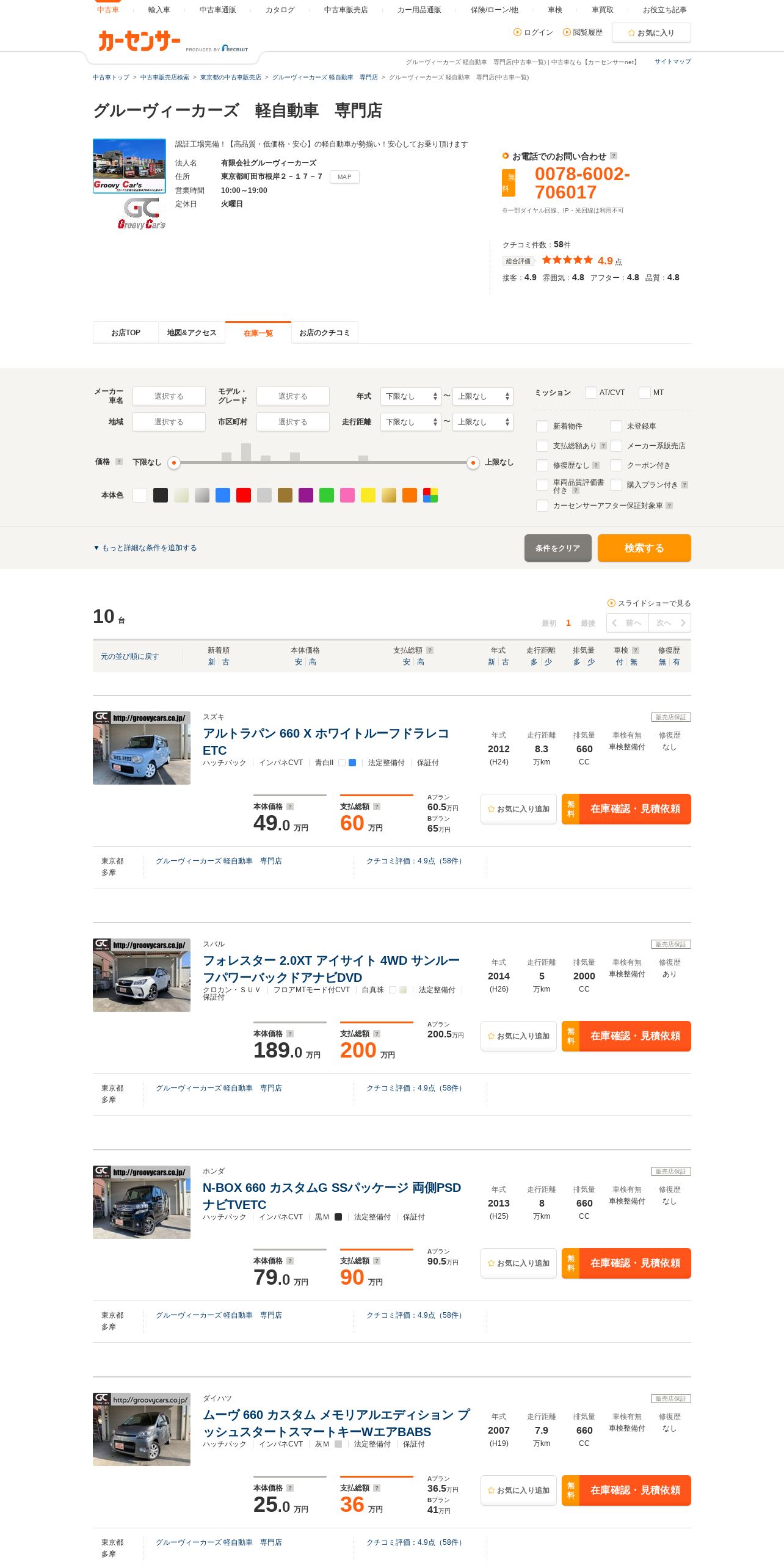The height and width of the screenshot is (1568, 784).
Task: Select the red body color swatch
Action: pyautogui.click(x=244, y=495)
